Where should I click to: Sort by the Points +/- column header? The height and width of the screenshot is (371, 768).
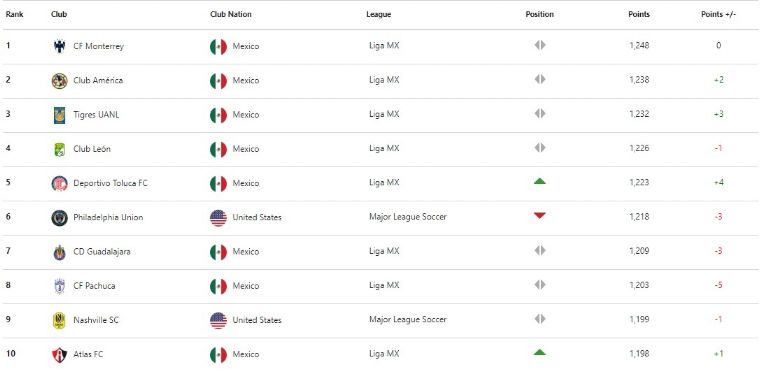(x=719, y=14)
